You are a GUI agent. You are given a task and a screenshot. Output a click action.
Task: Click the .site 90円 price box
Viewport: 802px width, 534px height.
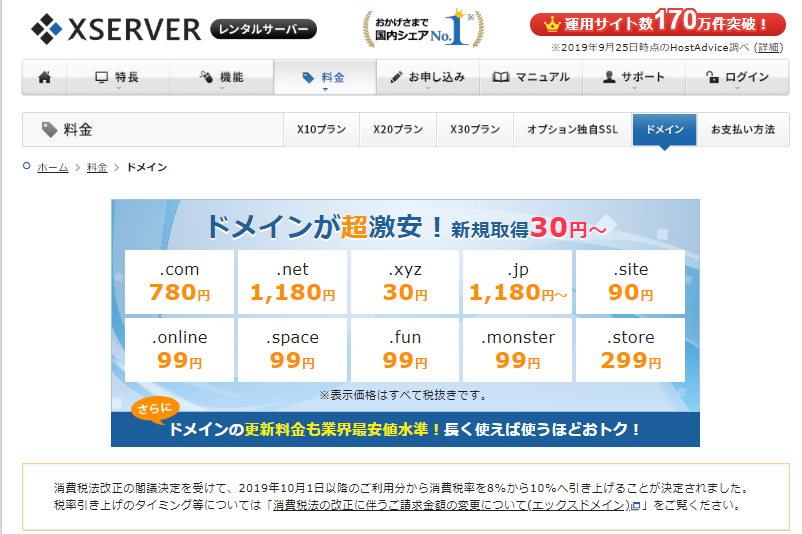point(631,282)
